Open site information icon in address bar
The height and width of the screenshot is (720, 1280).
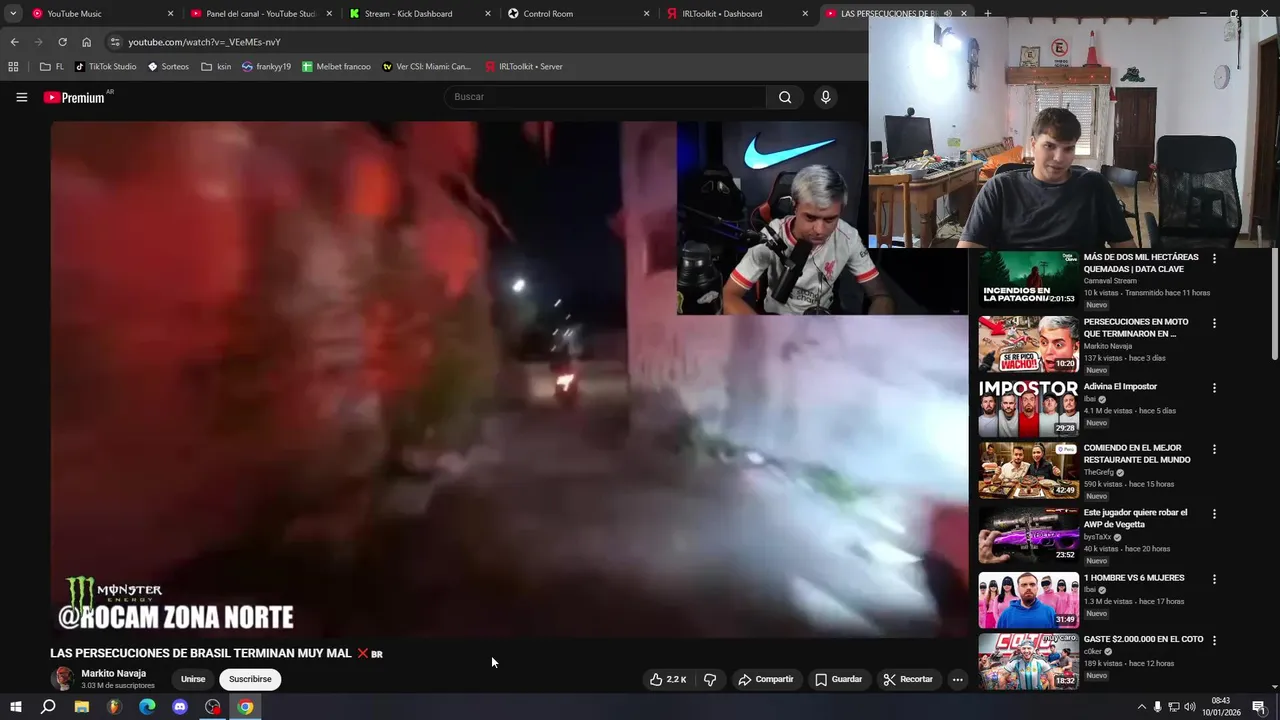point(115,42)
